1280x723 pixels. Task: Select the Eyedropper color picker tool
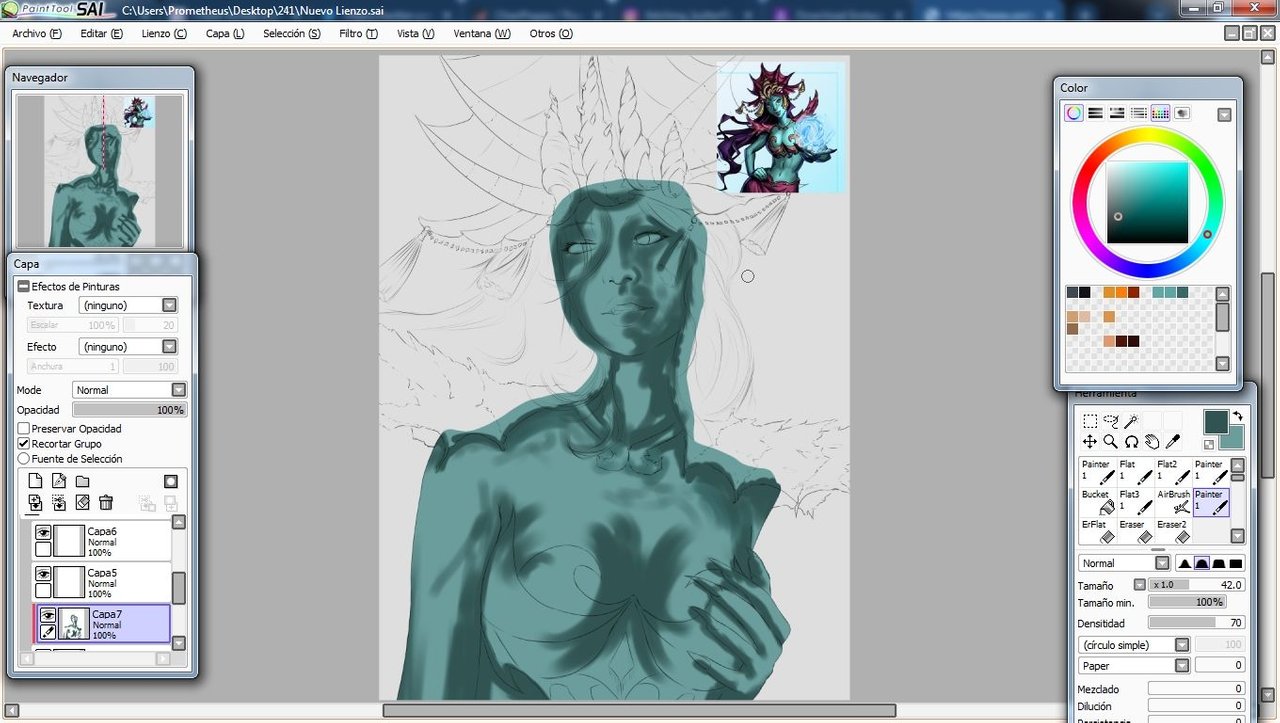[x=1173, y=441]
